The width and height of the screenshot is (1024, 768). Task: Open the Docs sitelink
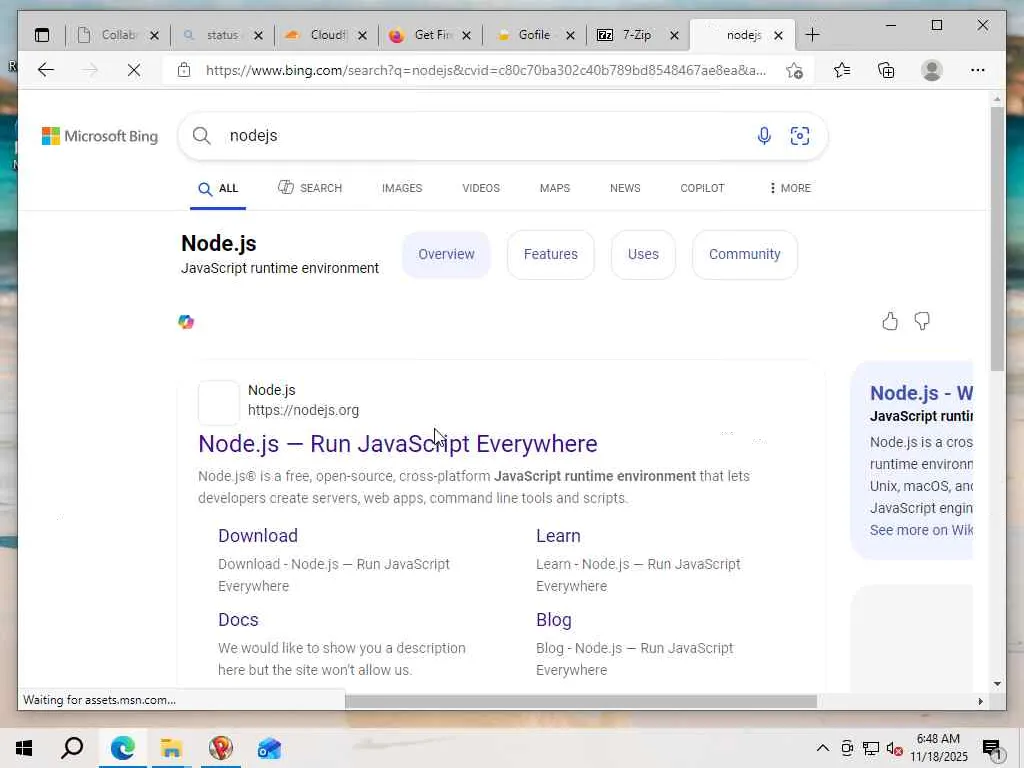238,620
